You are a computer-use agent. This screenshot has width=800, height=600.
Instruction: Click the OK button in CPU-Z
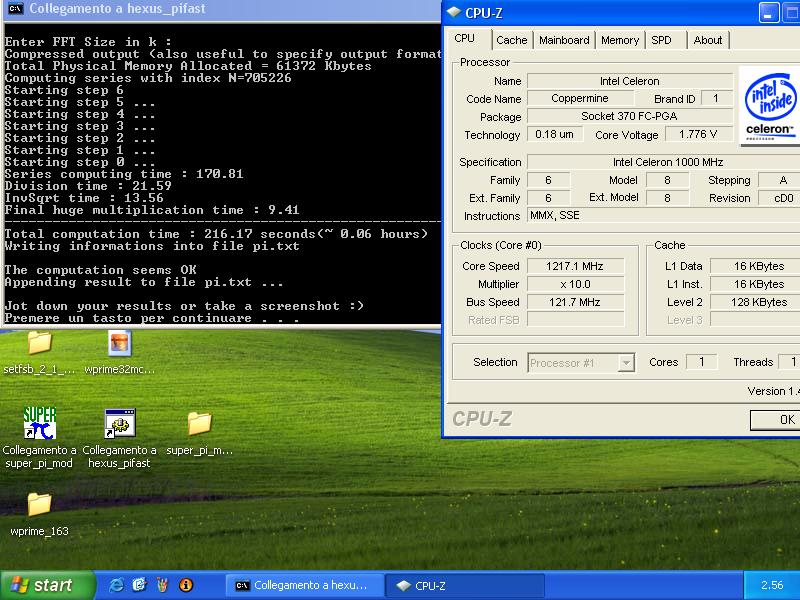pyautogui.click(x=775, y=420)
